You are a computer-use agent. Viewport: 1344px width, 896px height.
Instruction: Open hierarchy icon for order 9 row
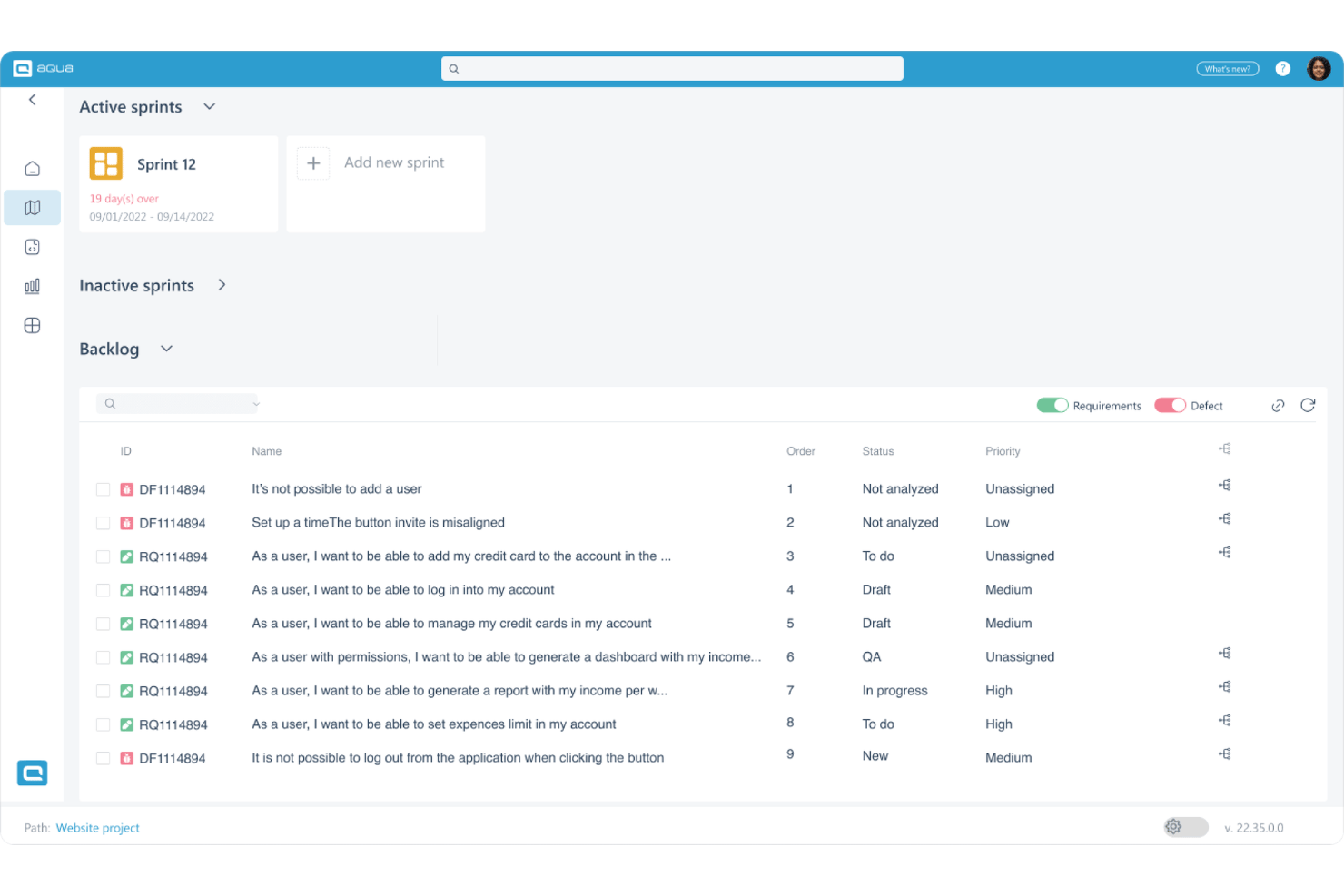point(1225,754)
